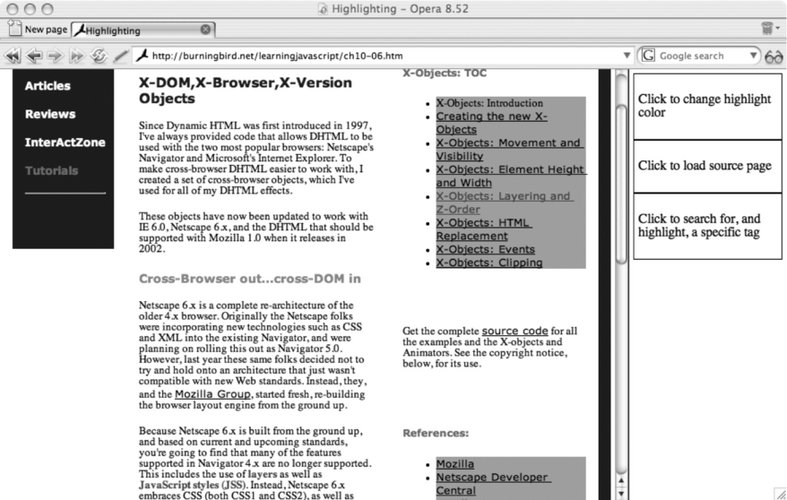Click the 'X-DOM,X-Browser,X-Version Objects' title
The width and height of the screenshot is (787, 500).
[245, 90]
